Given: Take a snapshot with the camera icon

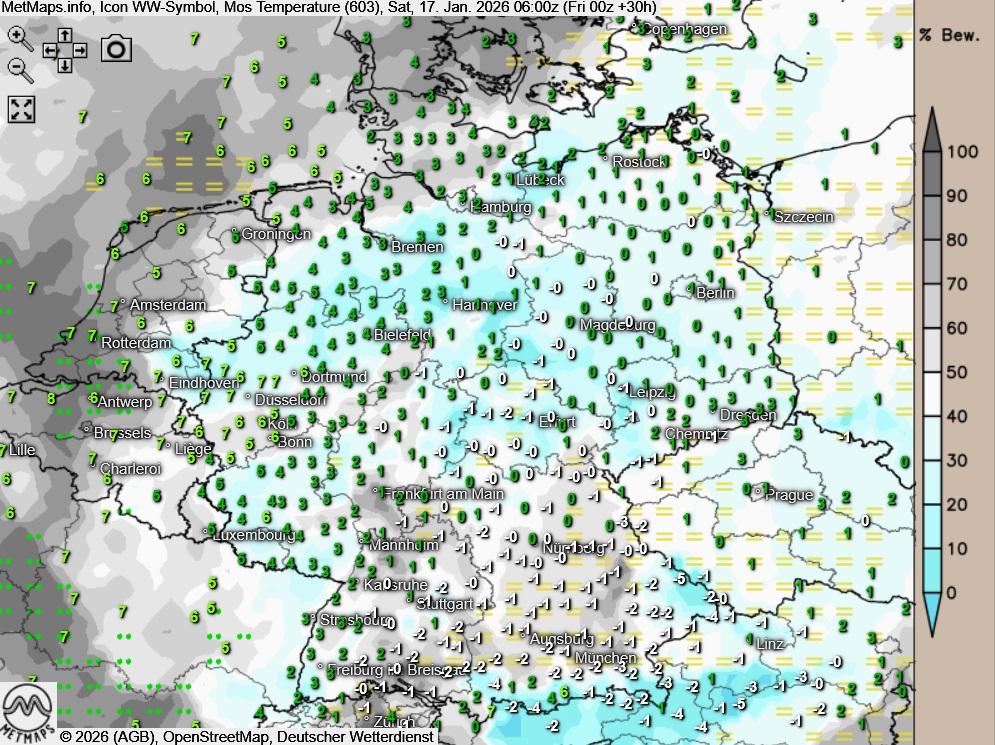Looking at the screenshot, I should [x=116, y=49].
